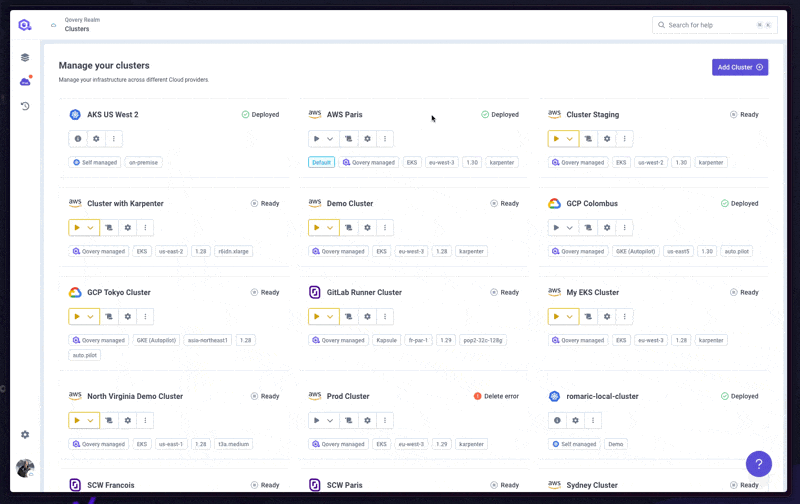Open the more menu of AKS US West 2

coord(114,139)
